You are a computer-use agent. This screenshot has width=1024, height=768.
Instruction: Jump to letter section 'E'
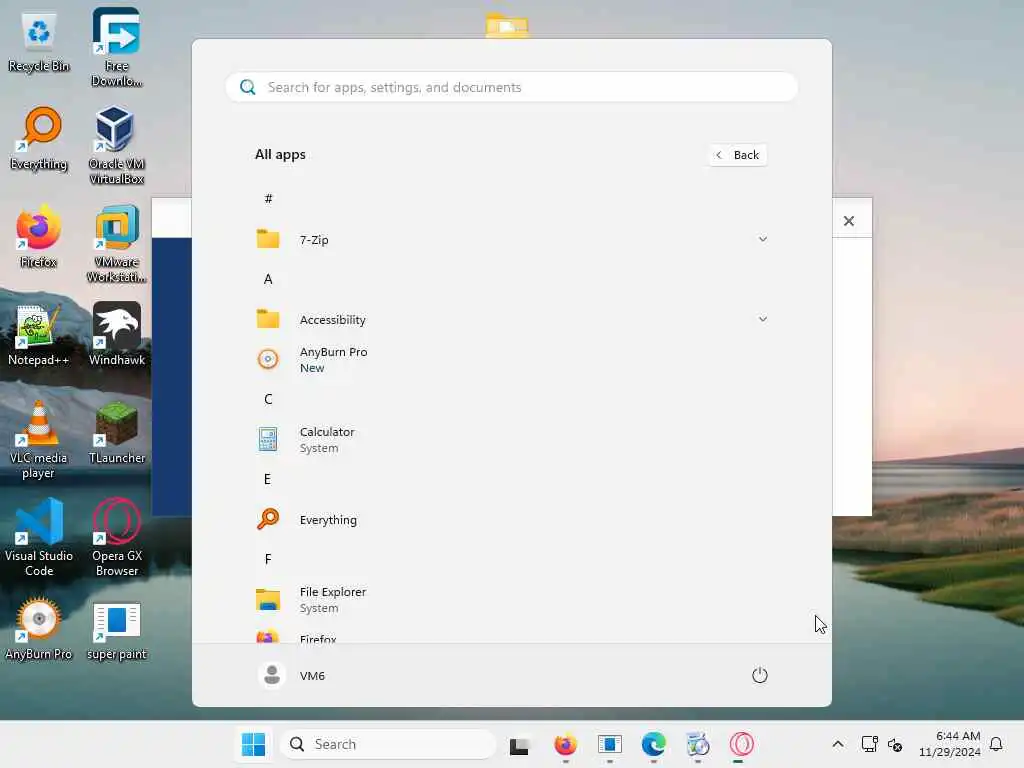tap(267, 479)
